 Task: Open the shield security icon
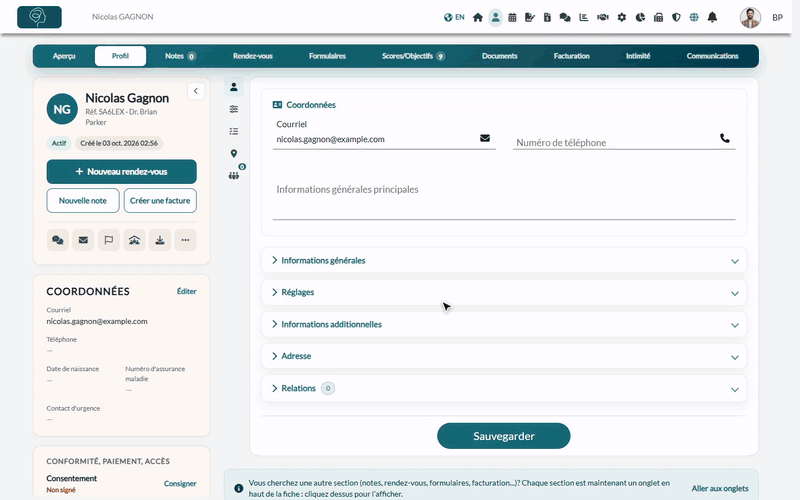(676, 17)
